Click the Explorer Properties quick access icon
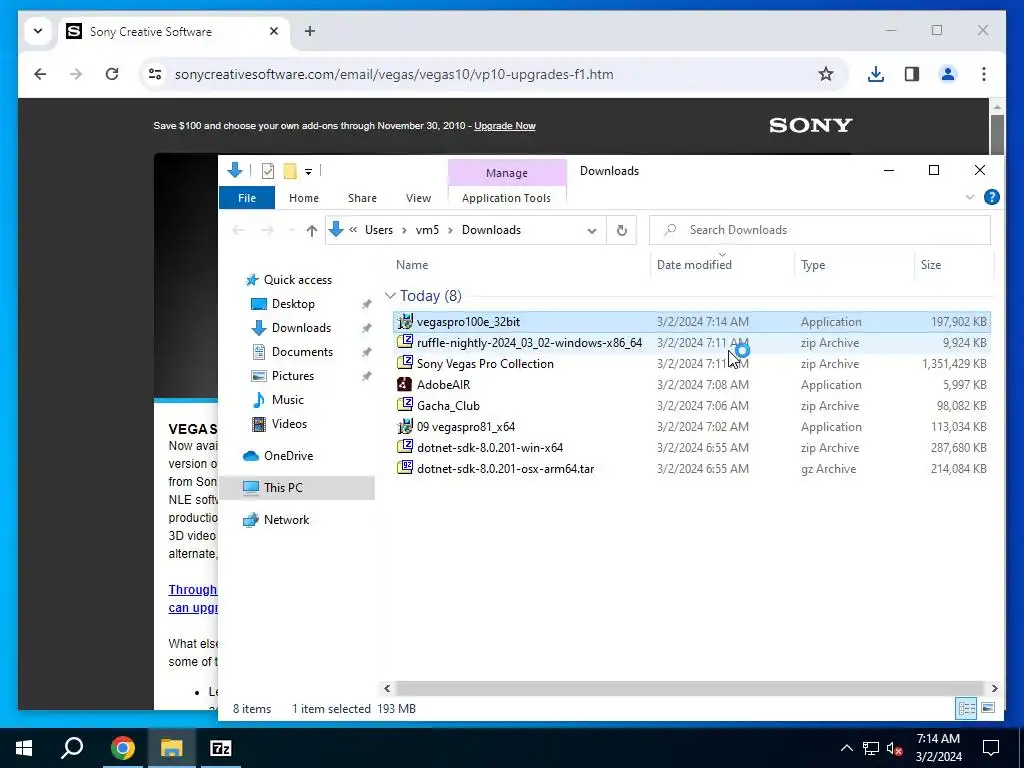The image size is (1024, 768). coord(268,171)
